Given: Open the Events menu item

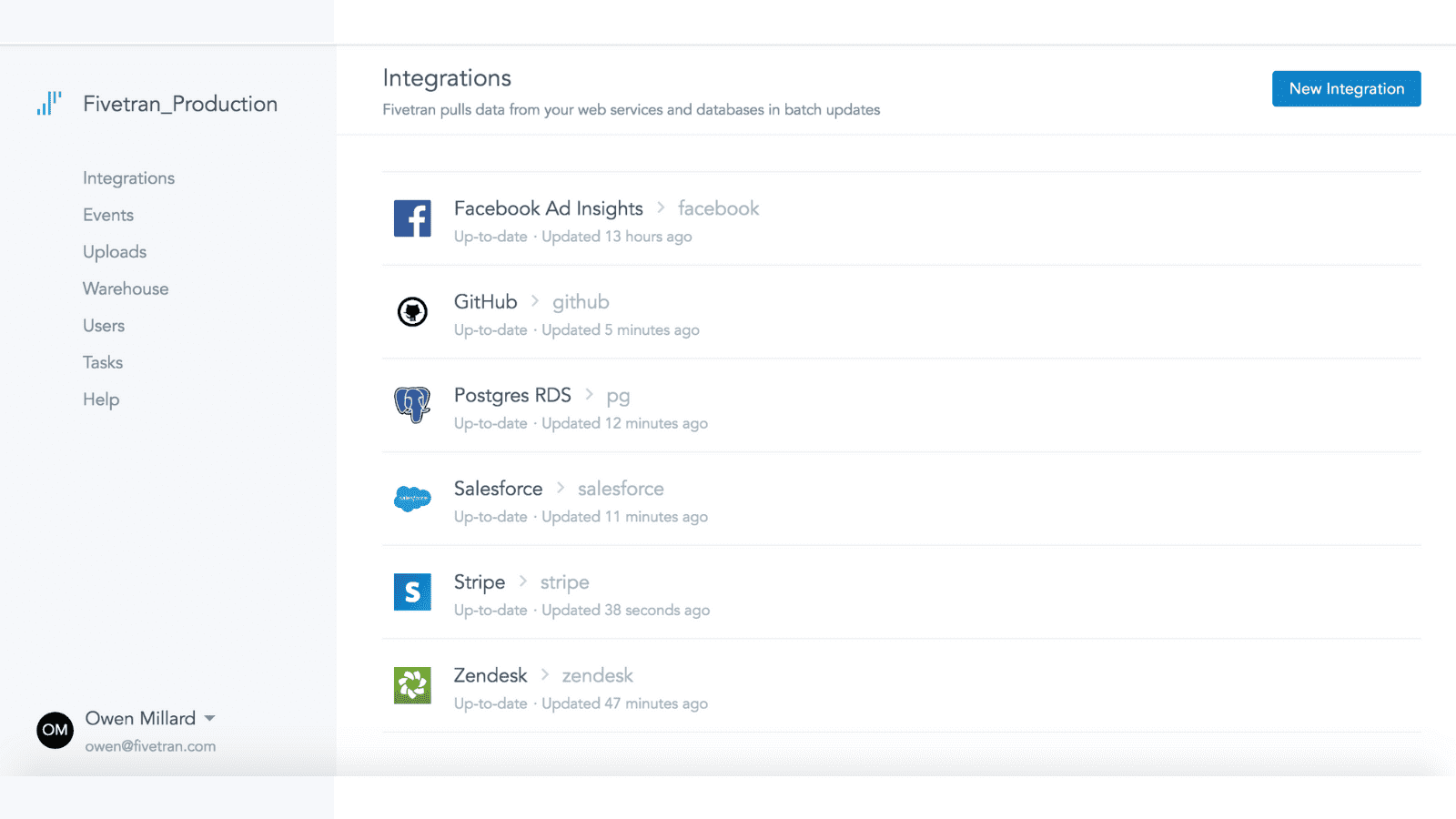Looking at the screenshot, I should tap(108, 215).
